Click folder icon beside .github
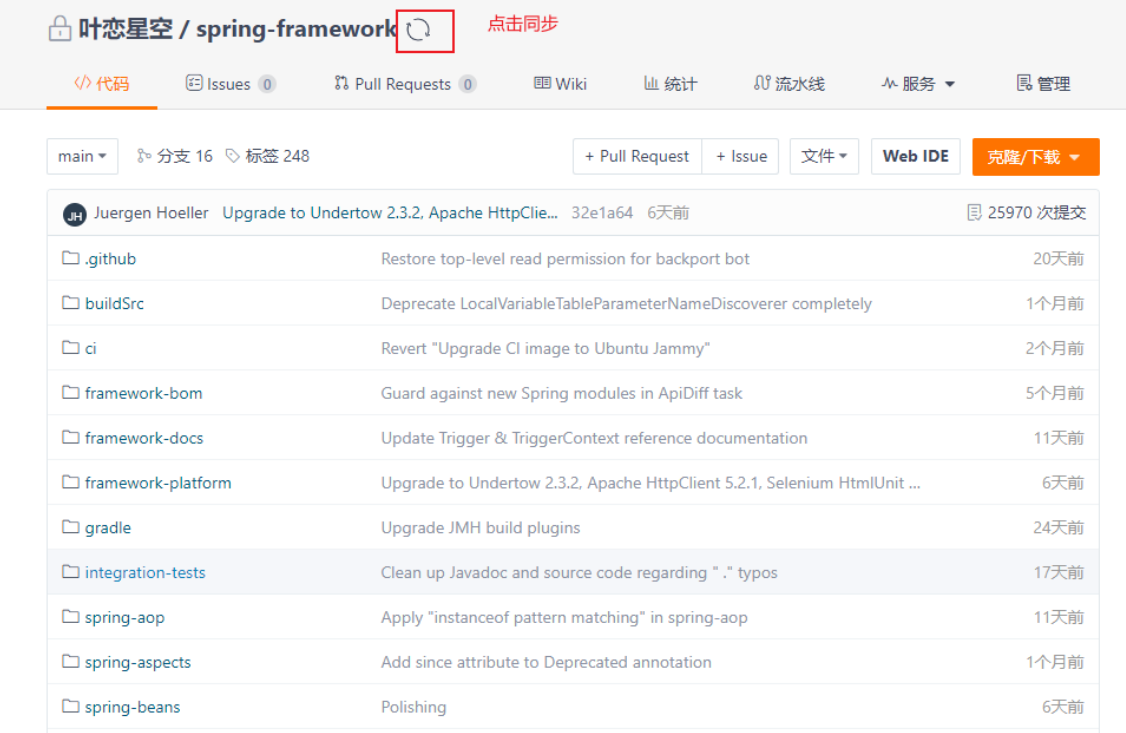This screenshot has height=733, width=1126. point(70,258)
